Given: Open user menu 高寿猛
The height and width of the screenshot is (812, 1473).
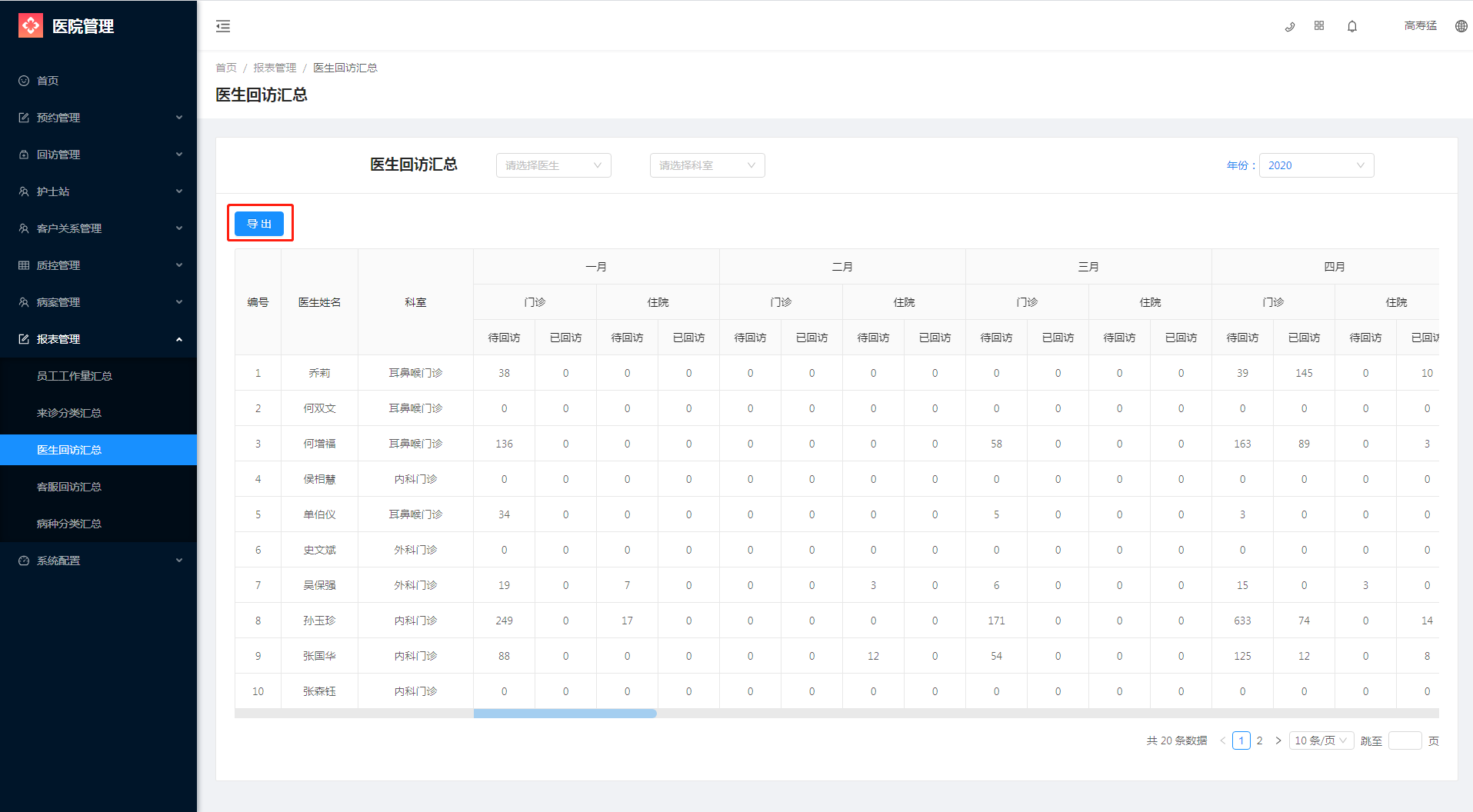Looking at the screenshot, I should (x=1421, y=26).
